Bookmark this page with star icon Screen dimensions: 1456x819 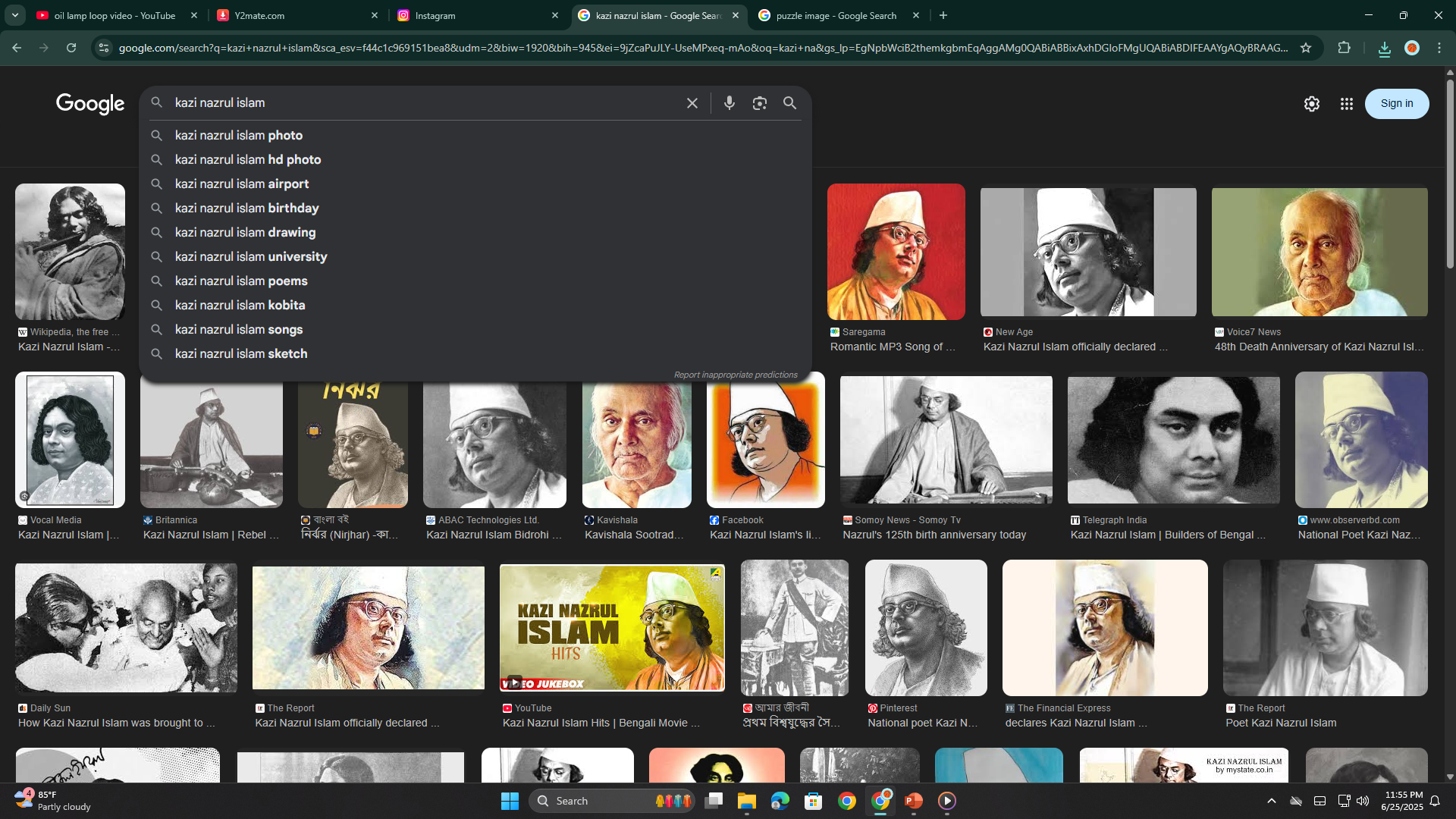point(1305,48)
